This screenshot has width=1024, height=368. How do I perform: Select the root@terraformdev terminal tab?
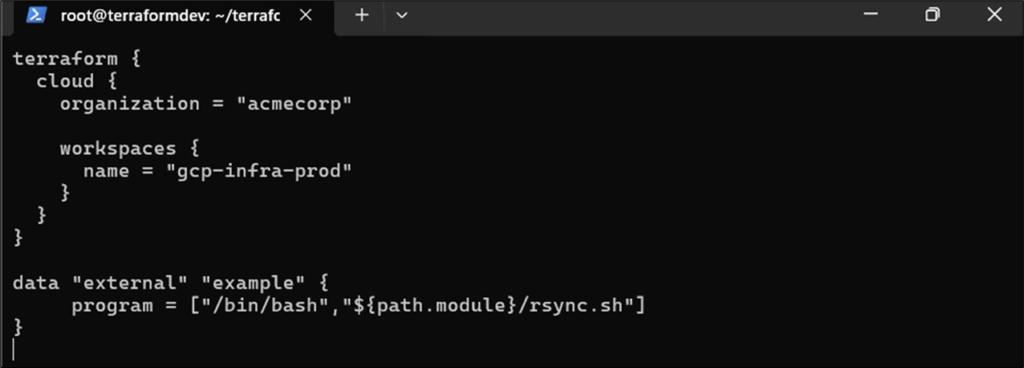coord(170,16)
